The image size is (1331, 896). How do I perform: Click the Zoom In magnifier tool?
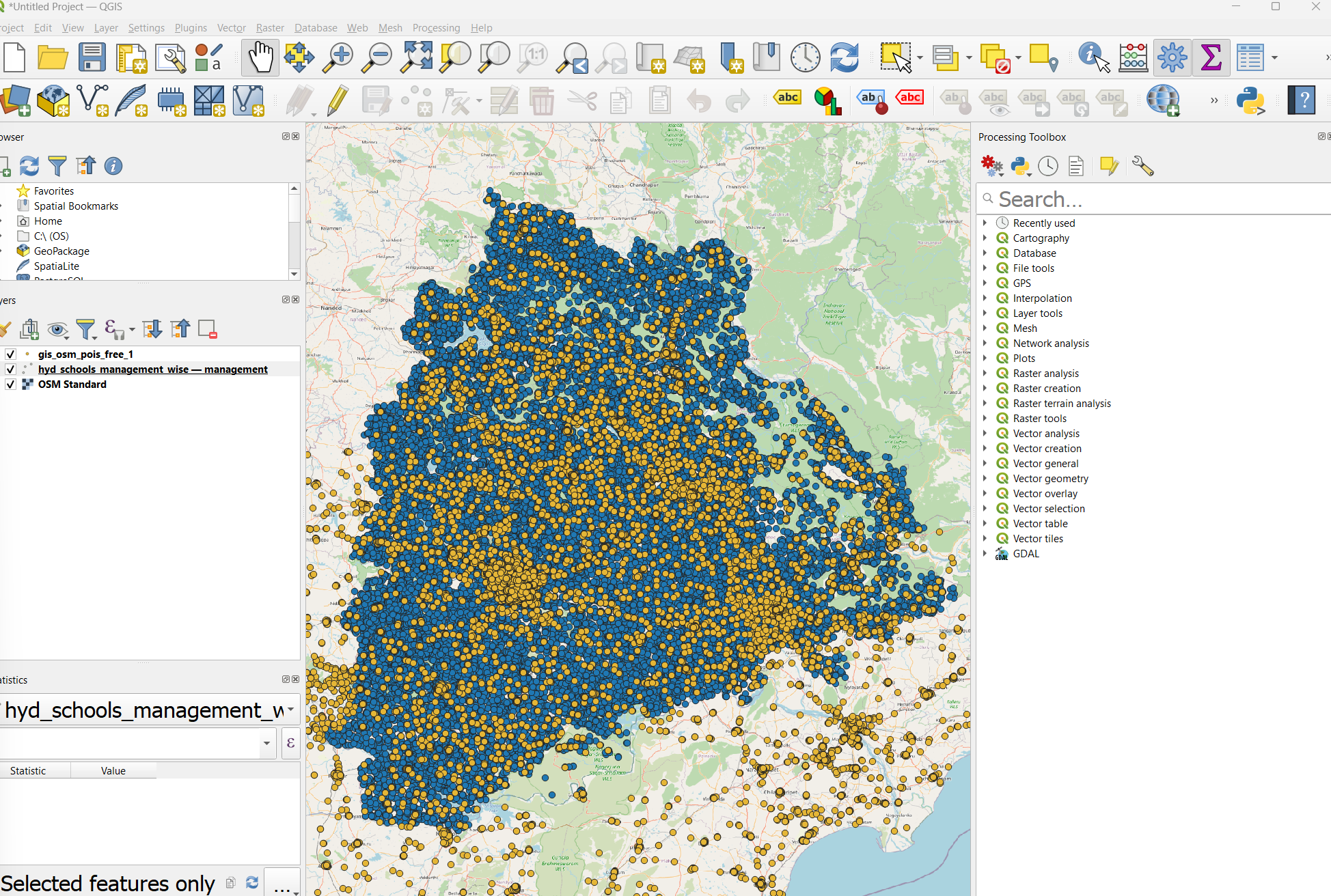click(x=338, y=57)
